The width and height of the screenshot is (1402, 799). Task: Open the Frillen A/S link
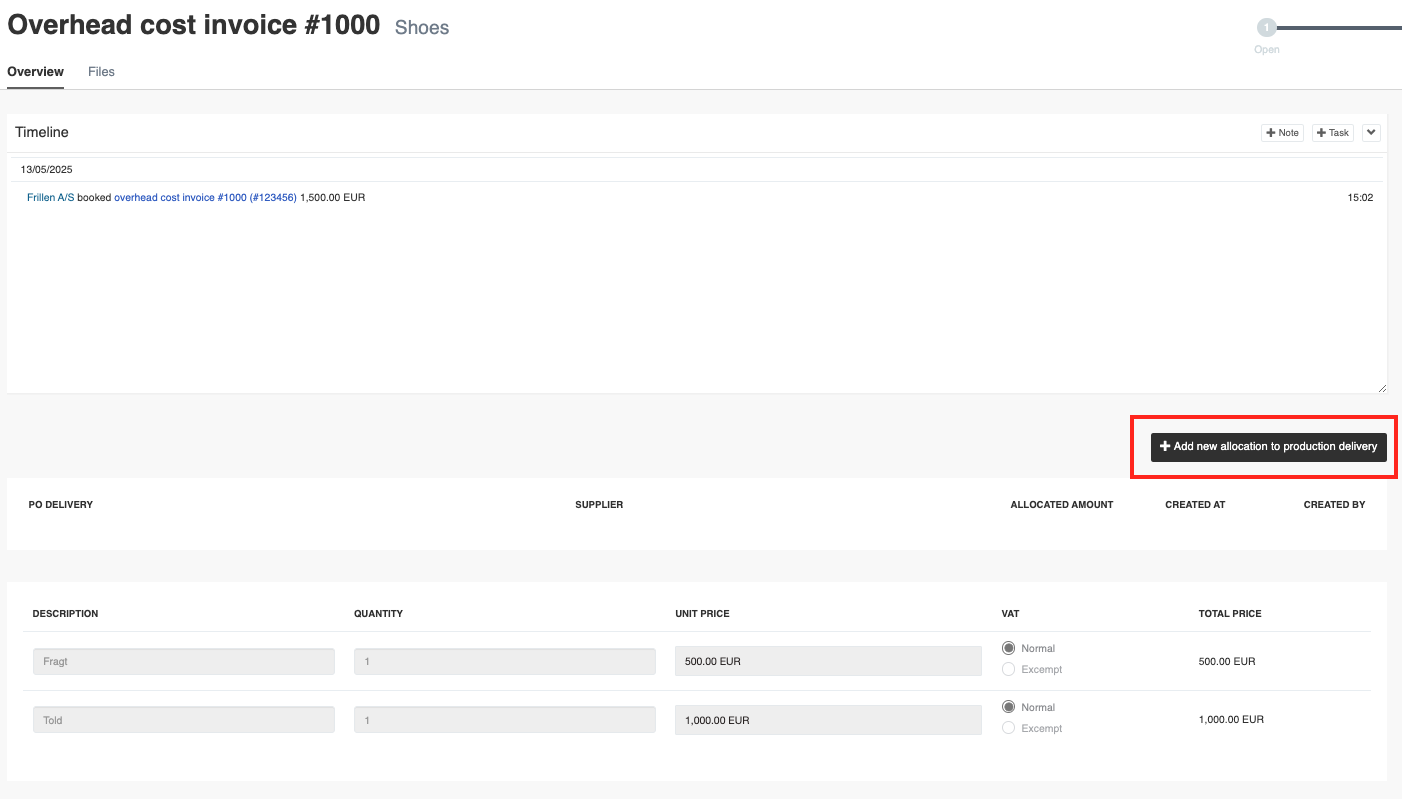coord(50,198)
